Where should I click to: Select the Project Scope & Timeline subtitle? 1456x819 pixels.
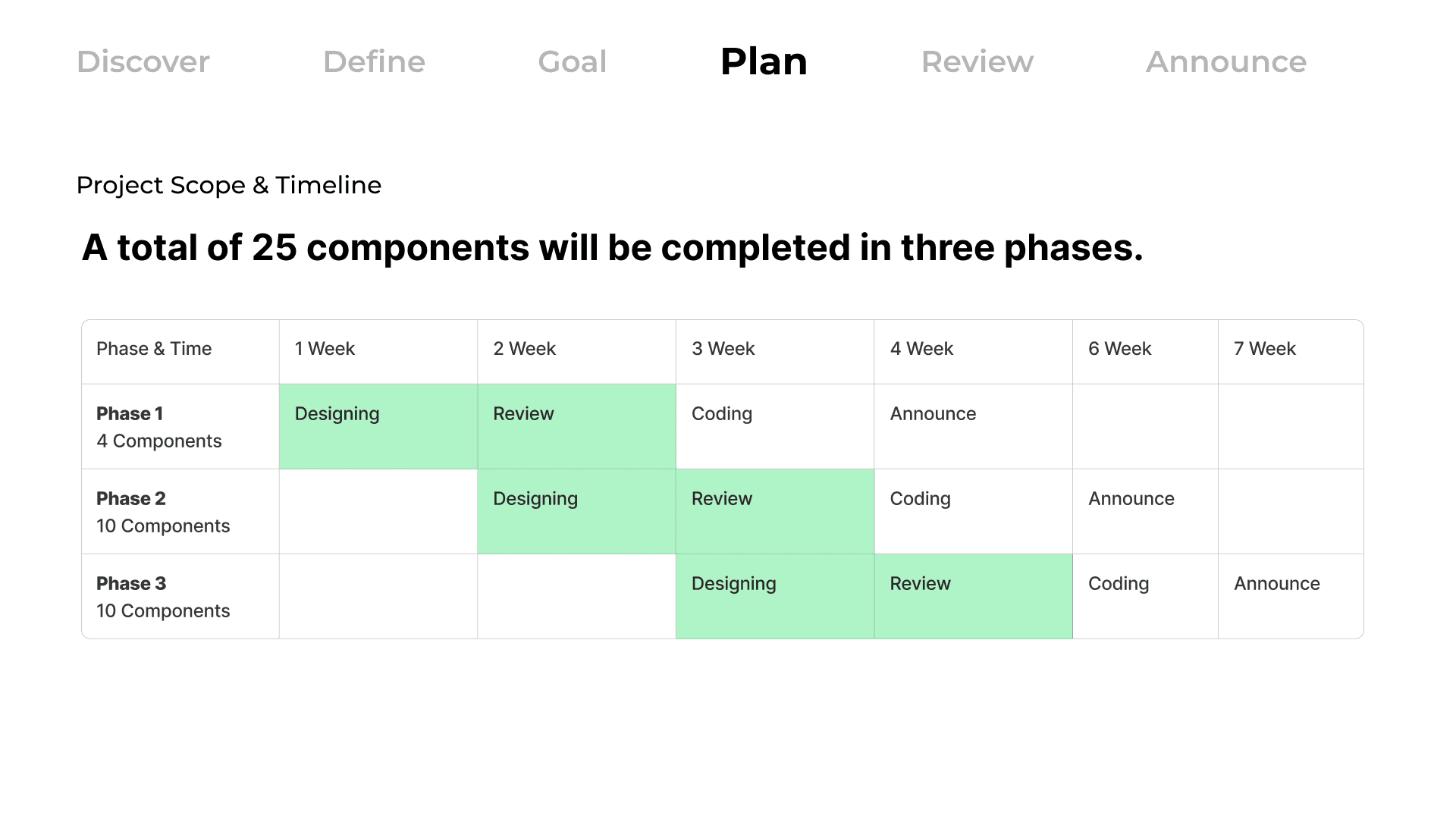(x=229, y=185)
